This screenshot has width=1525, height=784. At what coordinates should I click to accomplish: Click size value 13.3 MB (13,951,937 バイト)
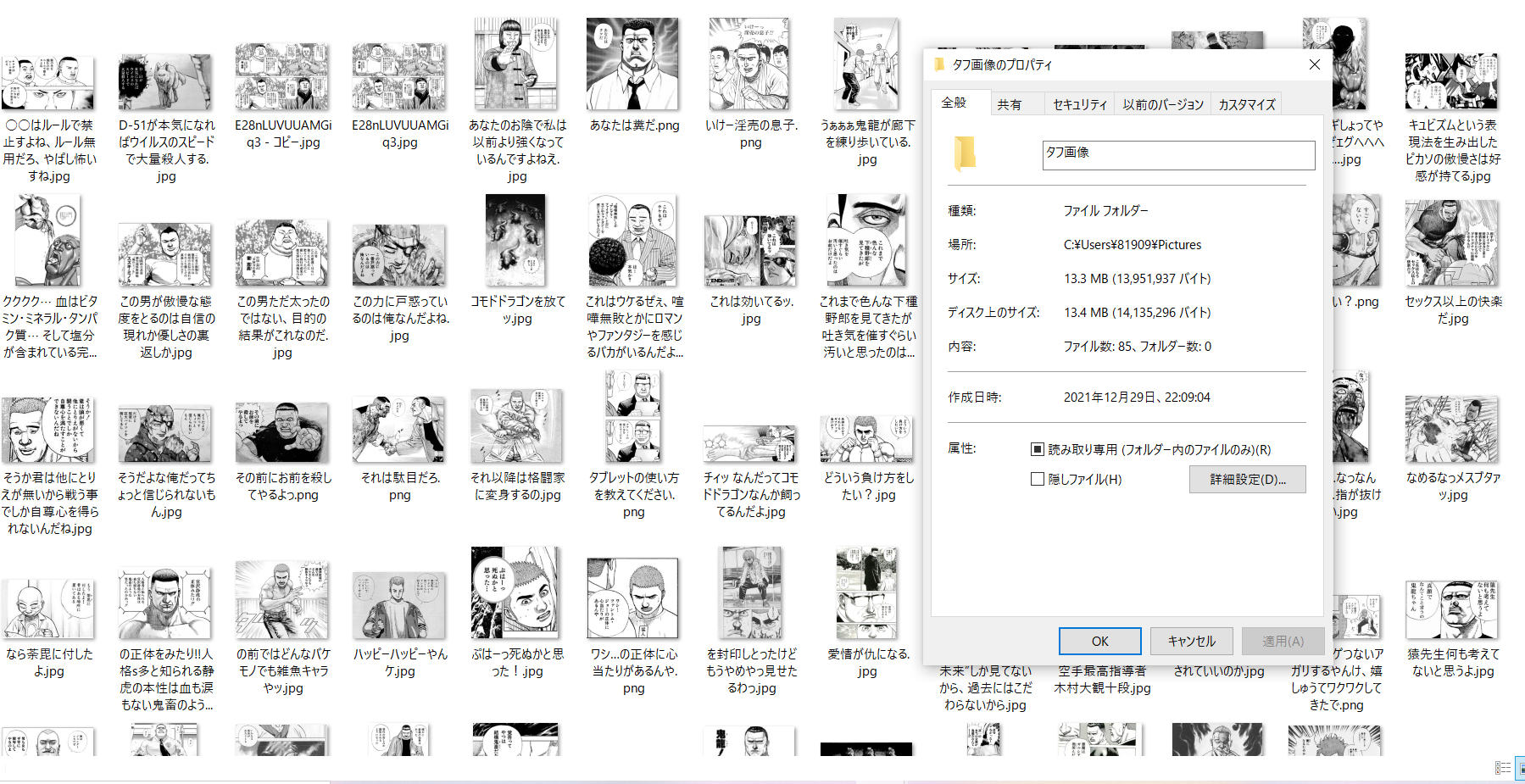pos(1138,279)
